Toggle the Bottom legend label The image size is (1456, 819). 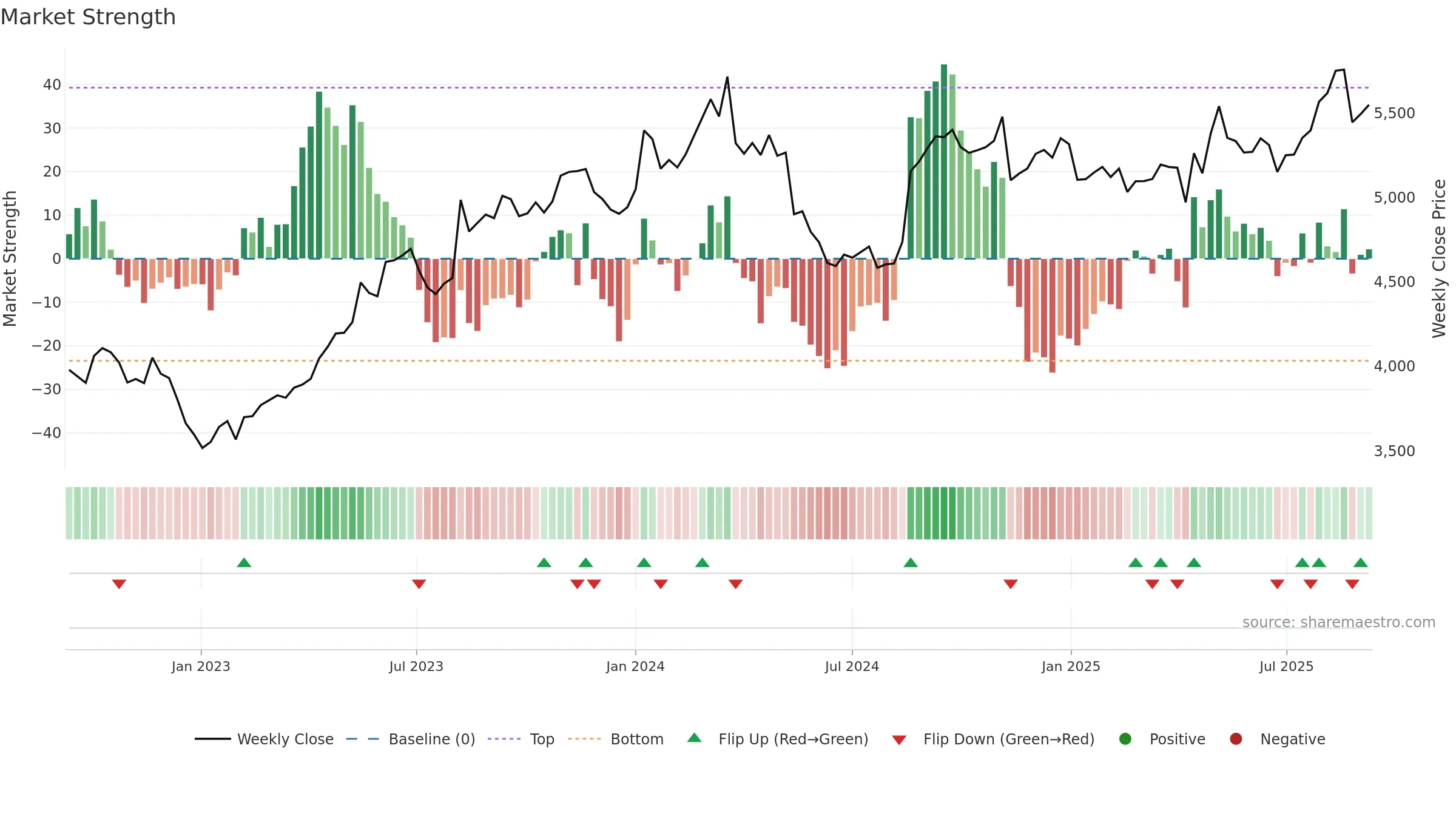(637, 739)
